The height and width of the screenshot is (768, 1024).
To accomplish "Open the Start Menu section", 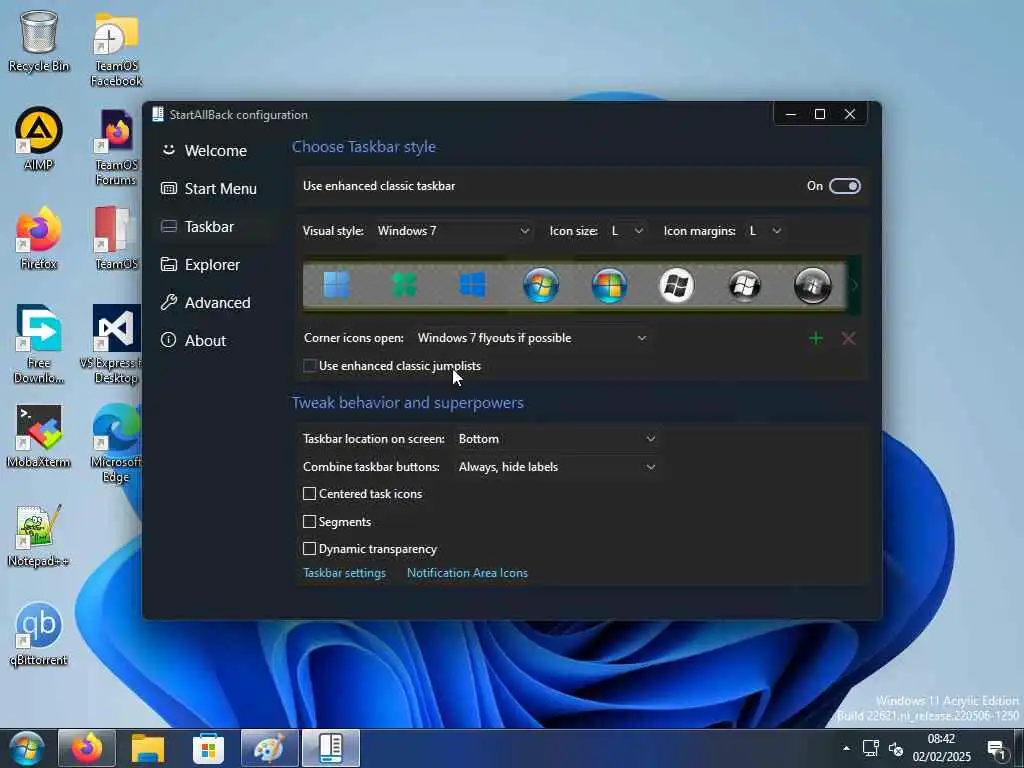I will coord(216,189).
